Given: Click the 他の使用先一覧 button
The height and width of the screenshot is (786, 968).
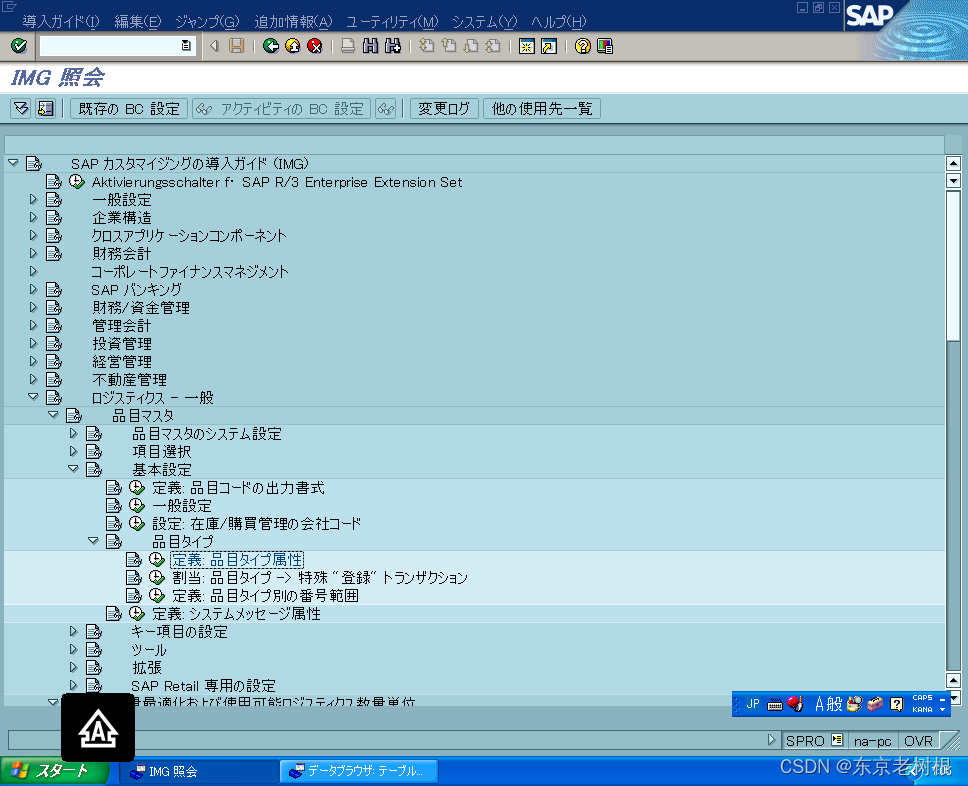Looking at the screenshot, I should (x=541, y=109).
